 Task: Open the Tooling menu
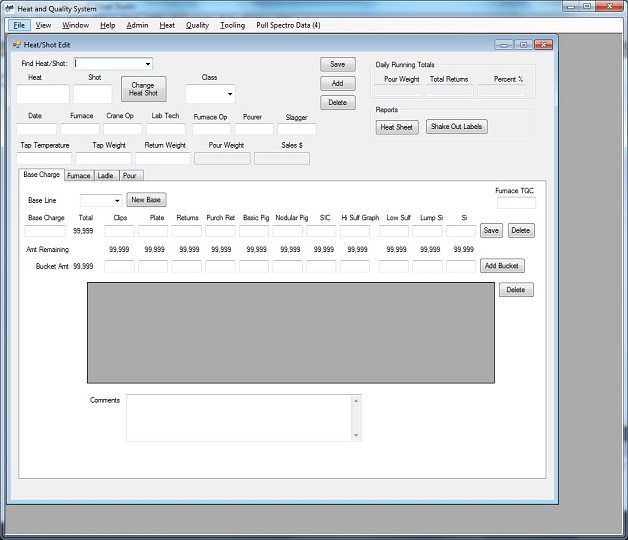(232, 25)
